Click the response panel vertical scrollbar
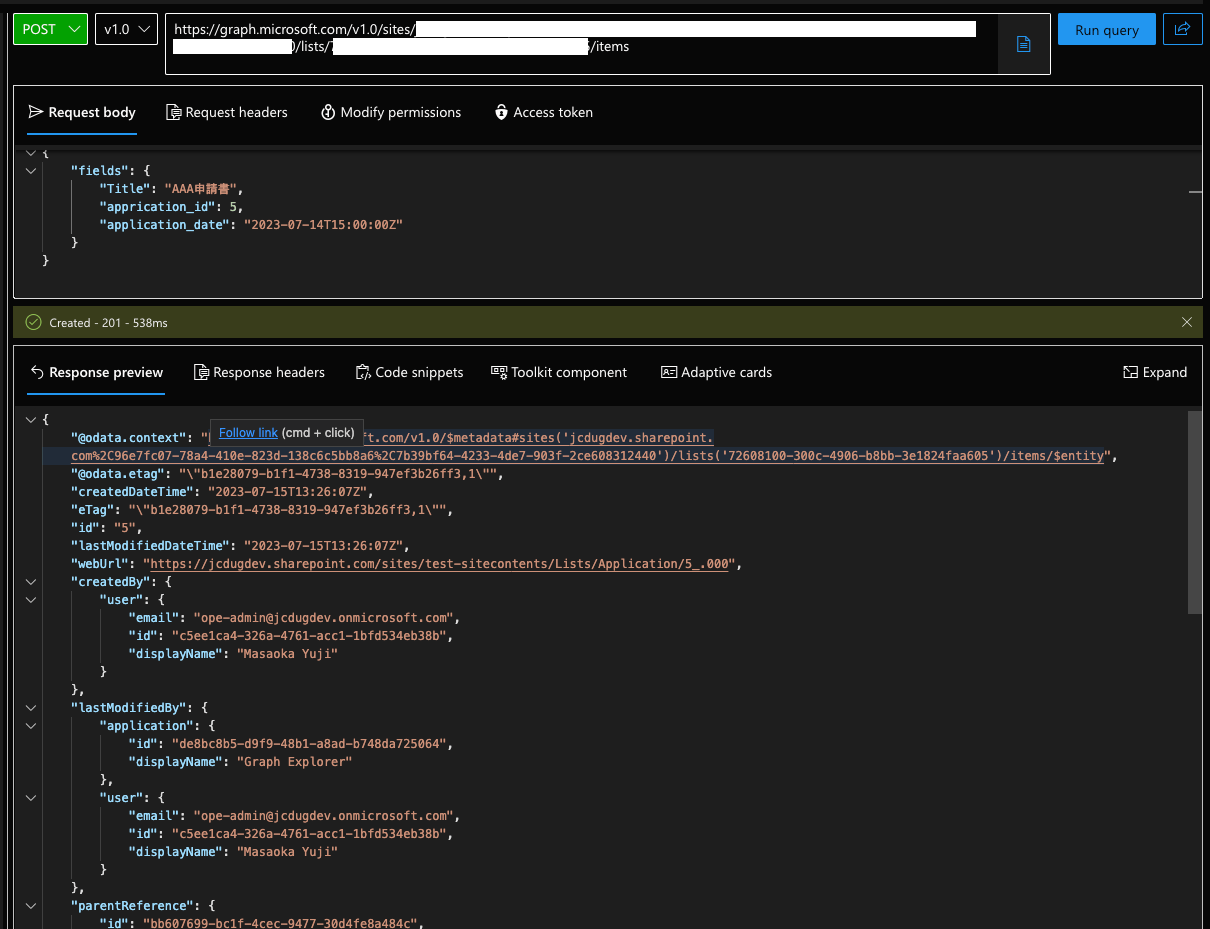The width and height of the screenshot is (1210, 929). pyautogui.click(x=1194, y=511)
